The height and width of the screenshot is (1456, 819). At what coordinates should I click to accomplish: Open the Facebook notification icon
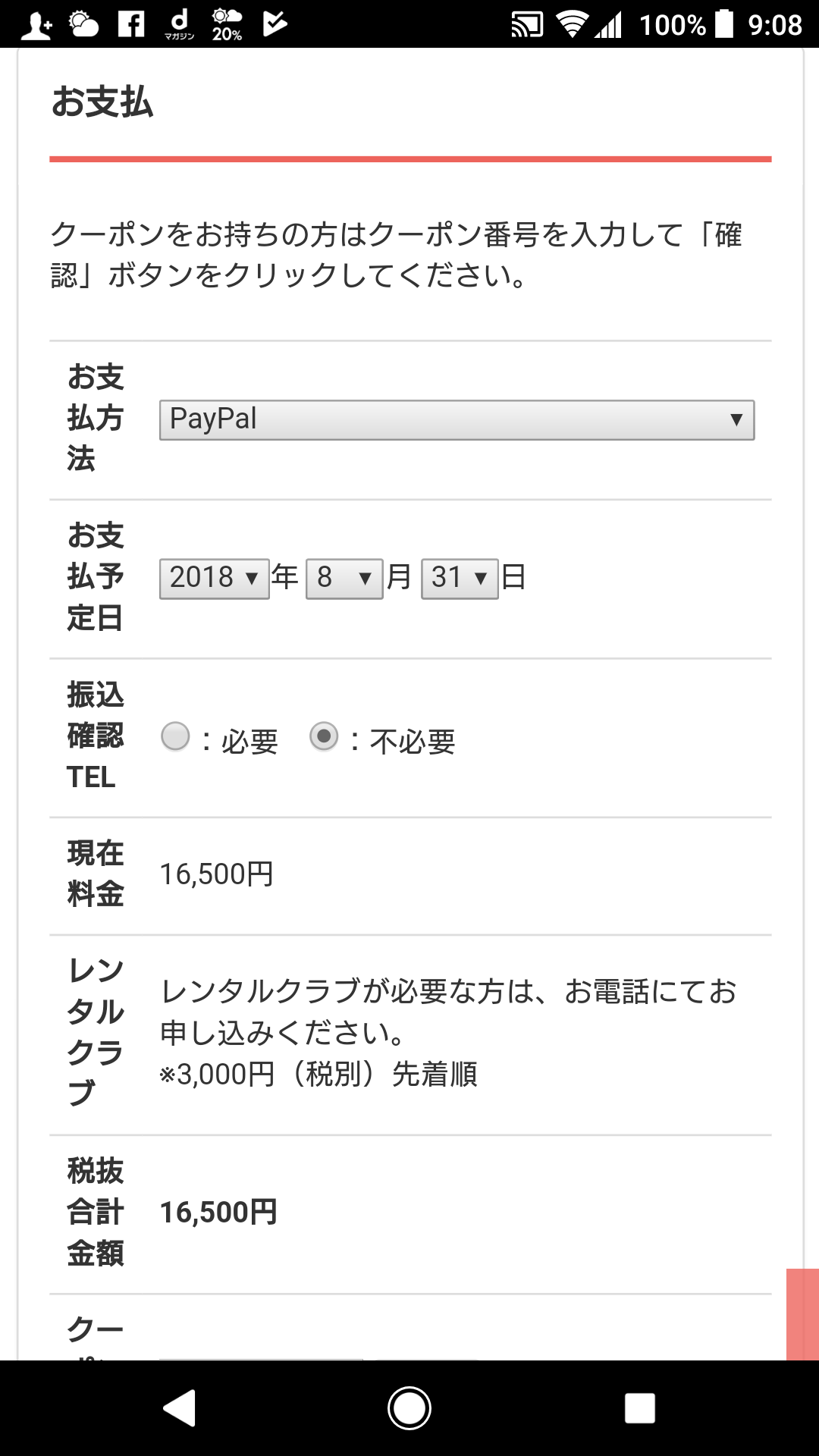click(131, 24)
